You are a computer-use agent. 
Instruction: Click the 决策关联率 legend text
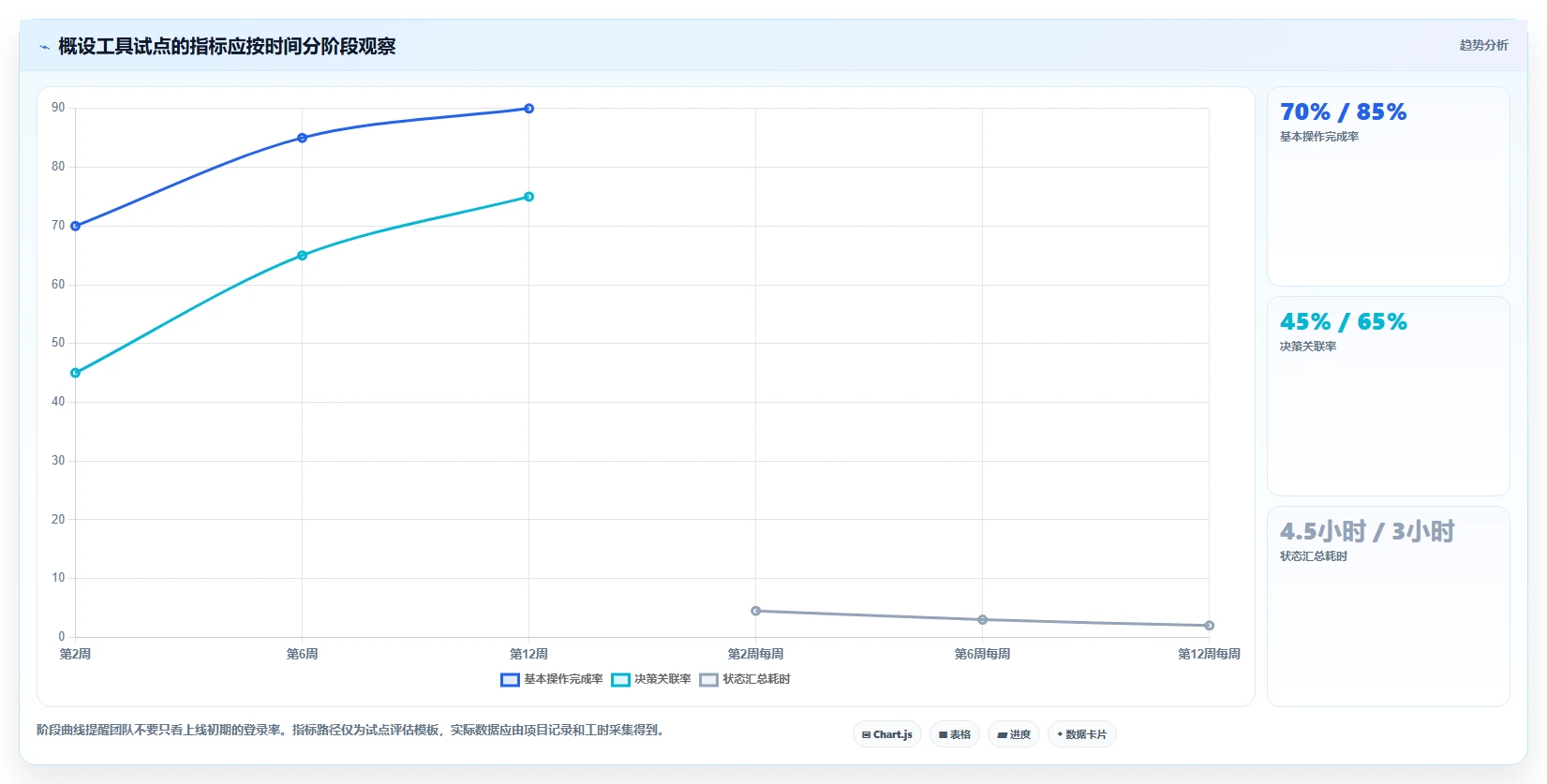point(662,680)
